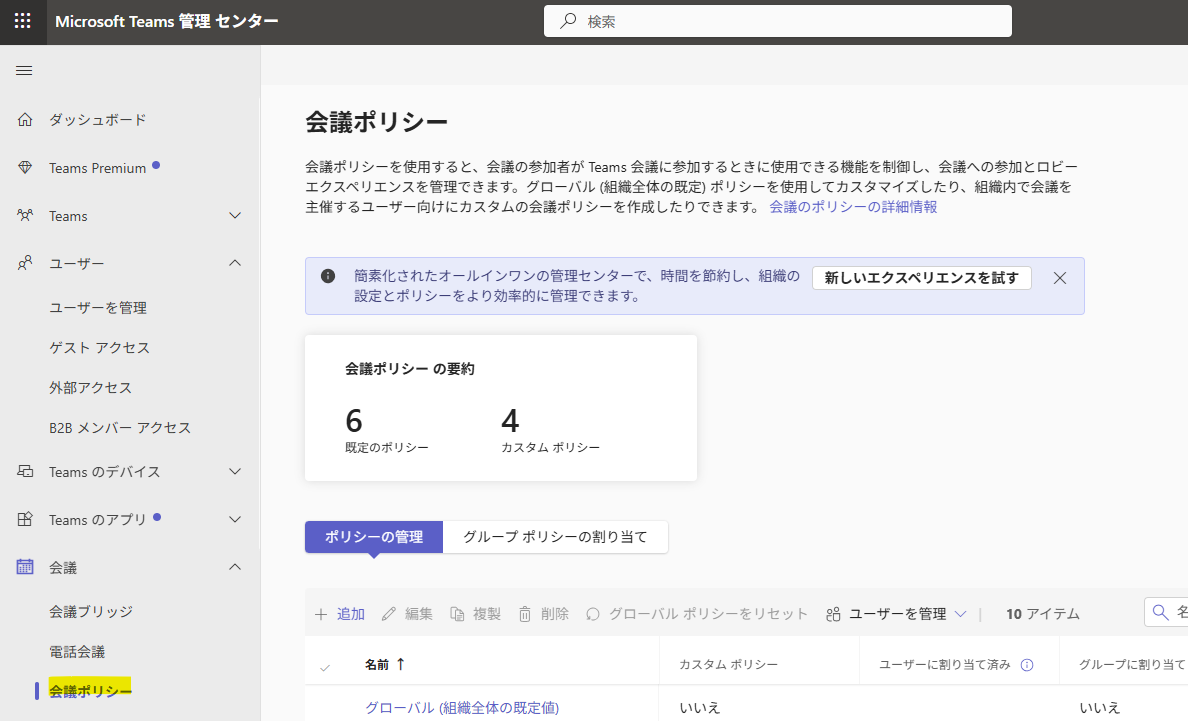Select the ポリシーの管理 tab
This screenshot has height=721, width=1188.
point(374,537)
